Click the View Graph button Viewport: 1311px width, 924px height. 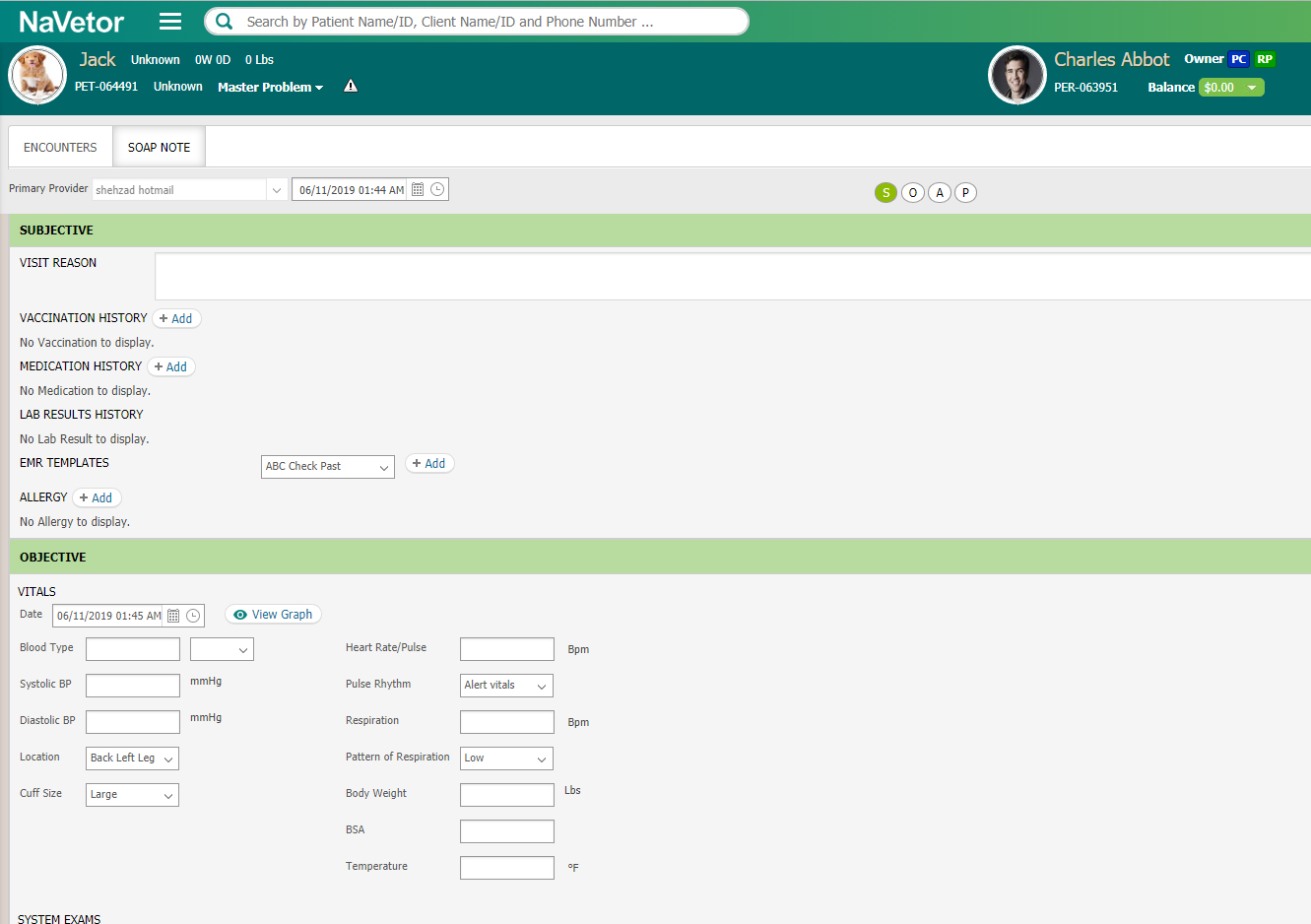tap(273, 615)
